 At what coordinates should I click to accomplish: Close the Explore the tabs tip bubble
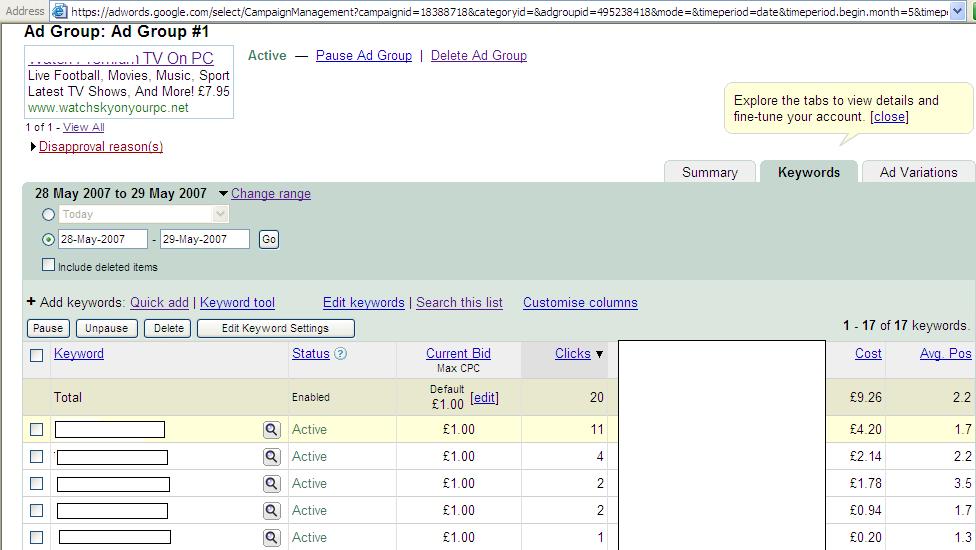(889, 116)
